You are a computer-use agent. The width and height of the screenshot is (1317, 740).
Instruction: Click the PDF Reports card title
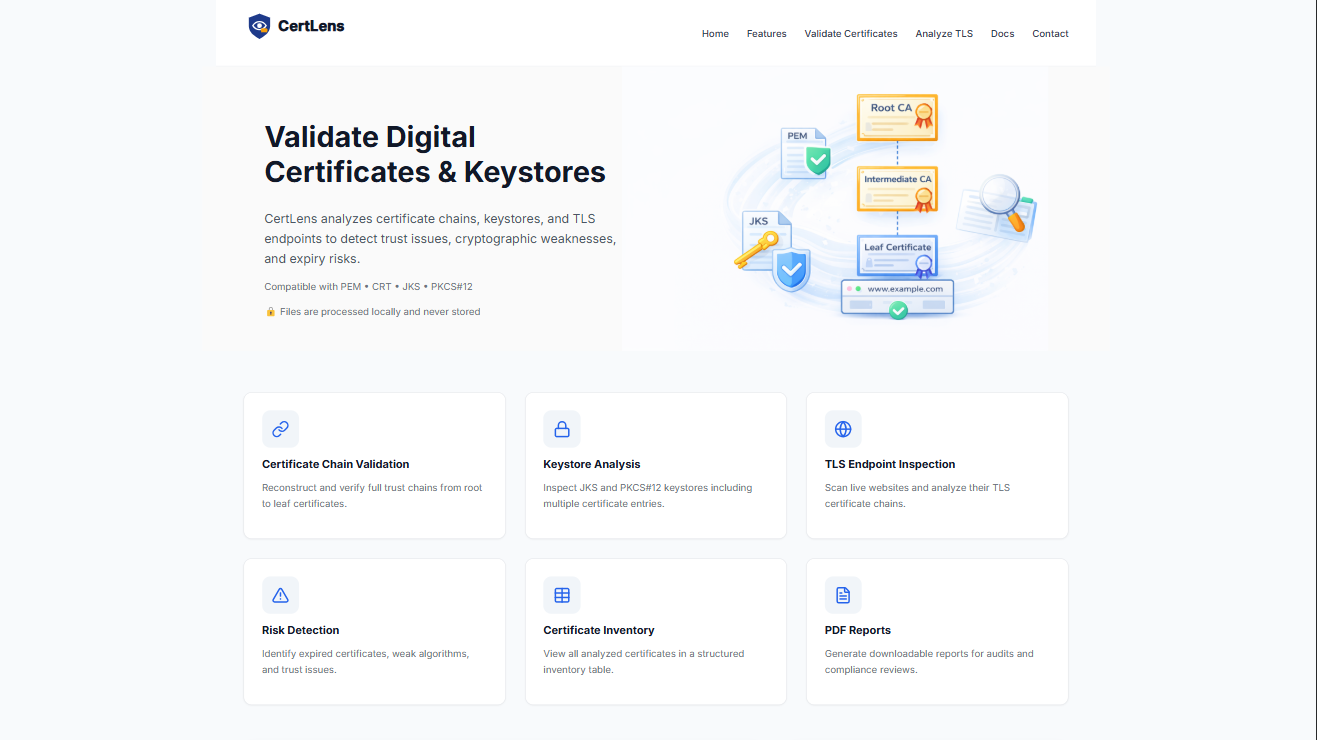[858, 630]
